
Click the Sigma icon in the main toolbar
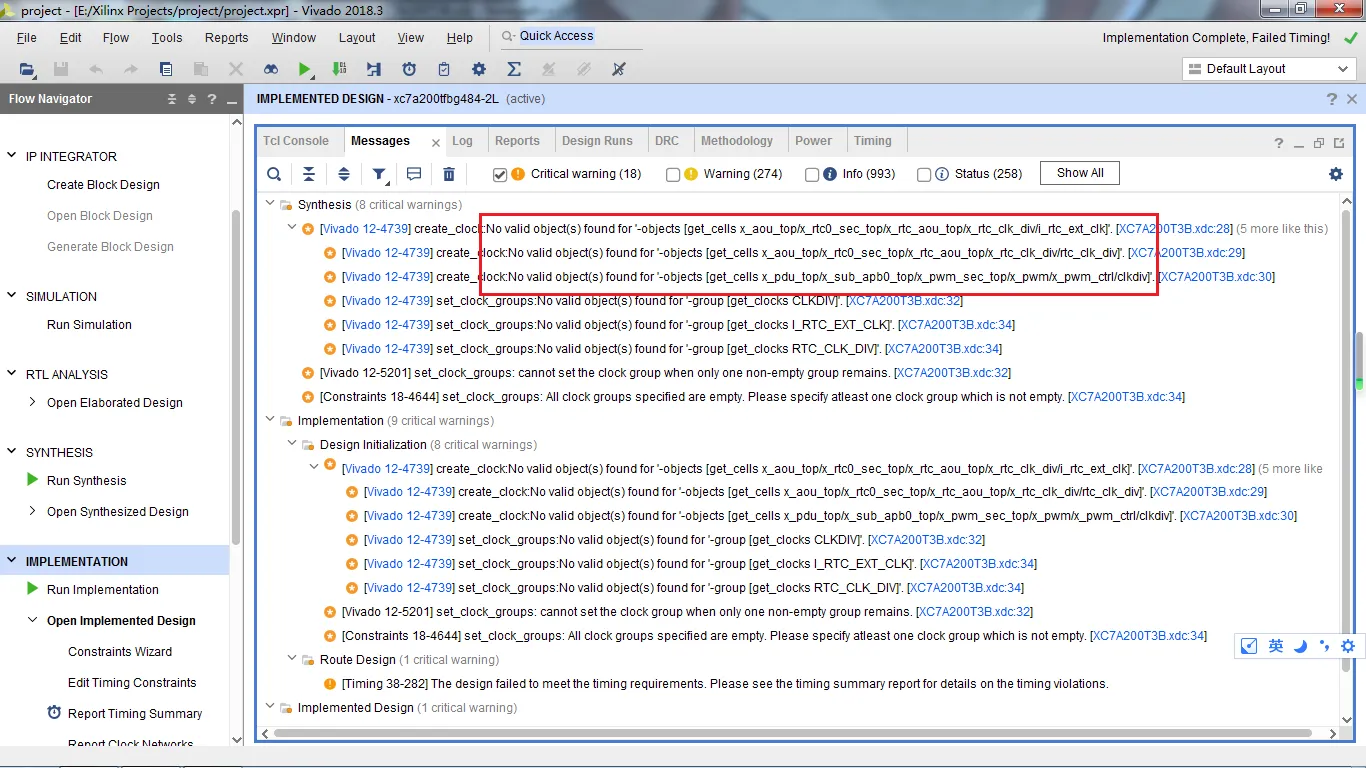pyautogui.click(x=514, y=69)
